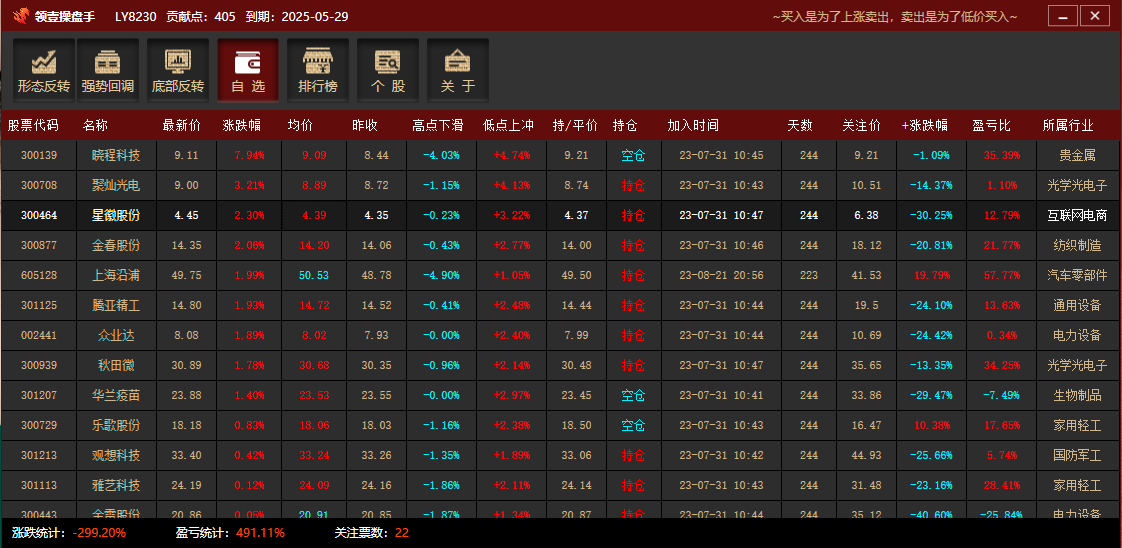The image size is (1122, 548).
Task: Sort by the 涨跌幅 column header
Action: [241, 126]
